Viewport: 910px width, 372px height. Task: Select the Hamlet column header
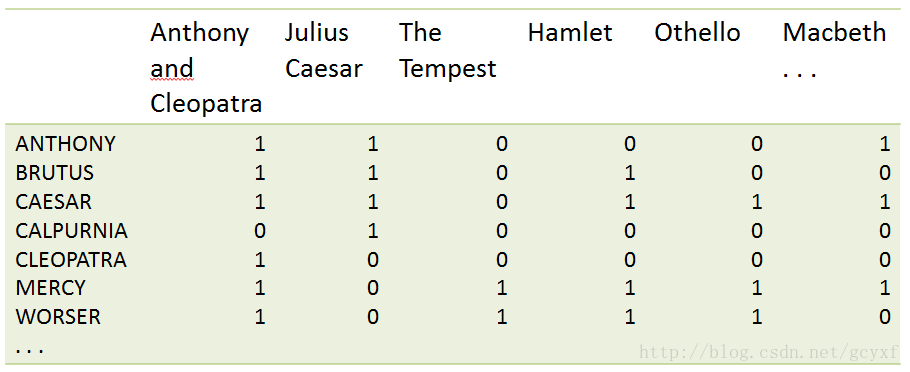(570, 32)
